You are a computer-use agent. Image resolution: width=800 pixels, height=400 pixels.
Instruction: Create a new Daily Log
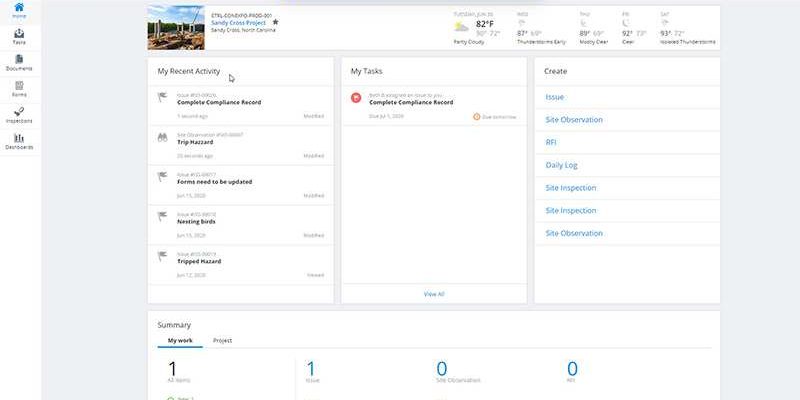(561, 165)
